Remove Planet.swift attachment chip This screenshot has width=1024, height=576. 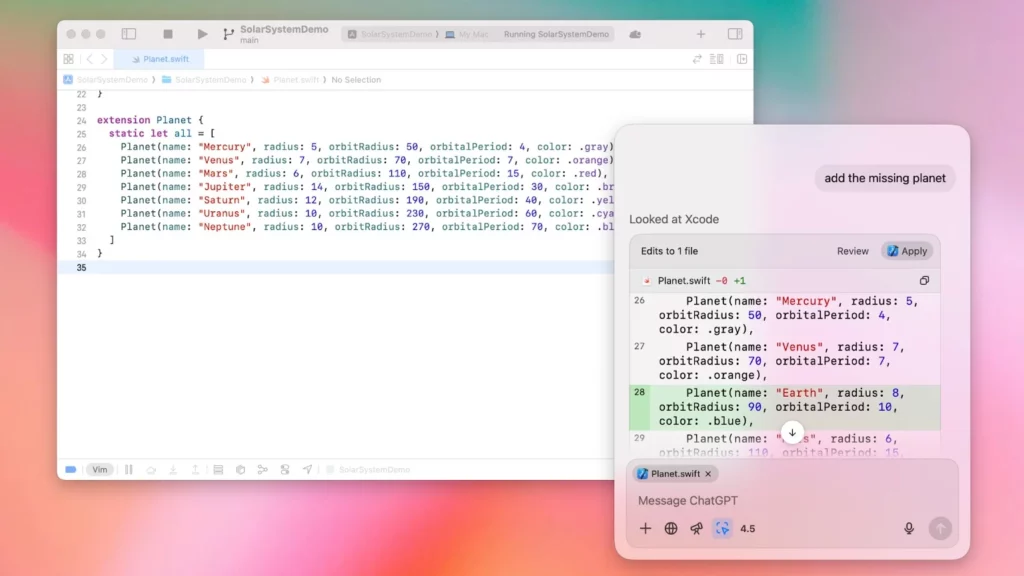coord(708,474)
